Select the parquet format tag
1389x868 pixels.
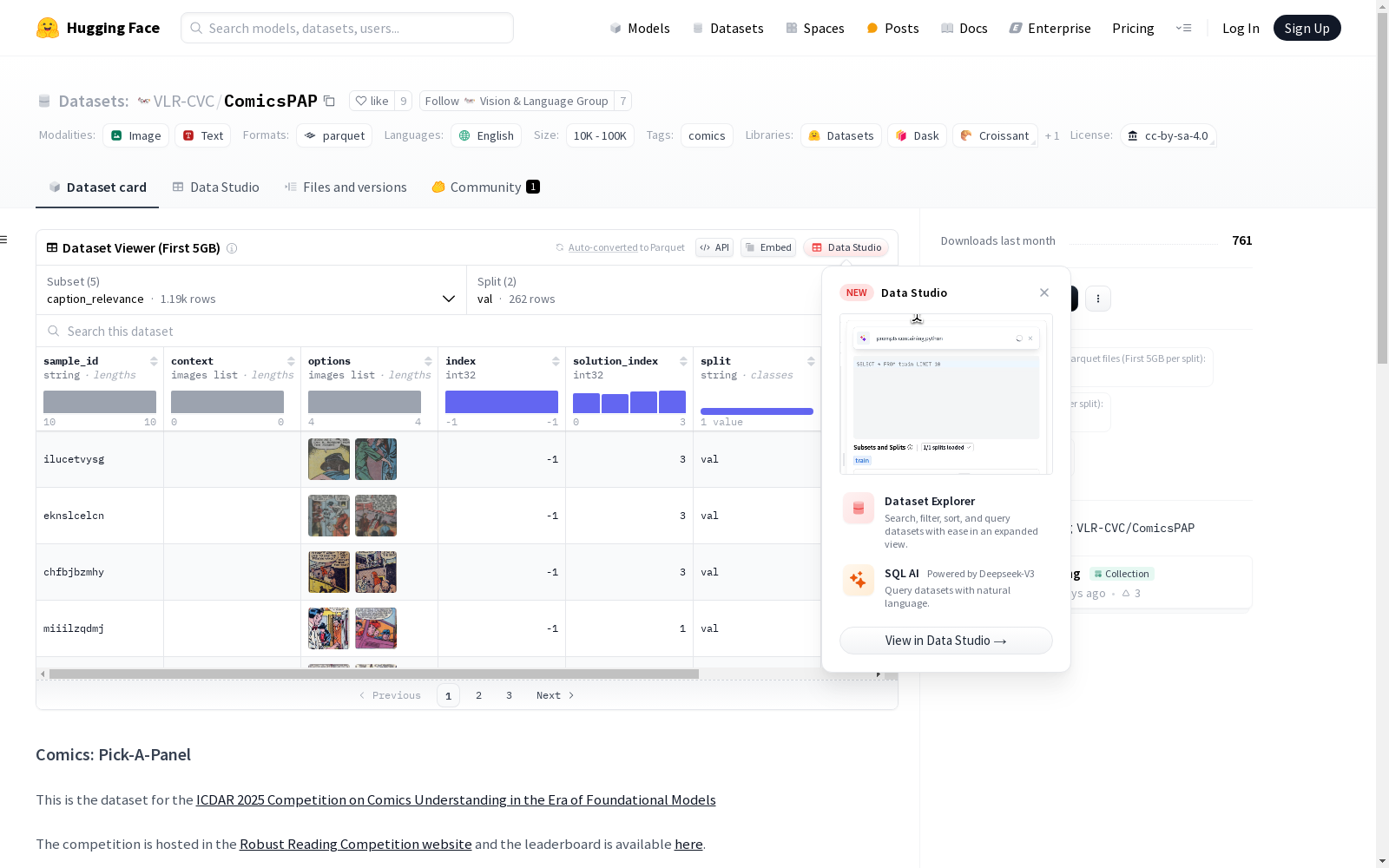[334, 135]
